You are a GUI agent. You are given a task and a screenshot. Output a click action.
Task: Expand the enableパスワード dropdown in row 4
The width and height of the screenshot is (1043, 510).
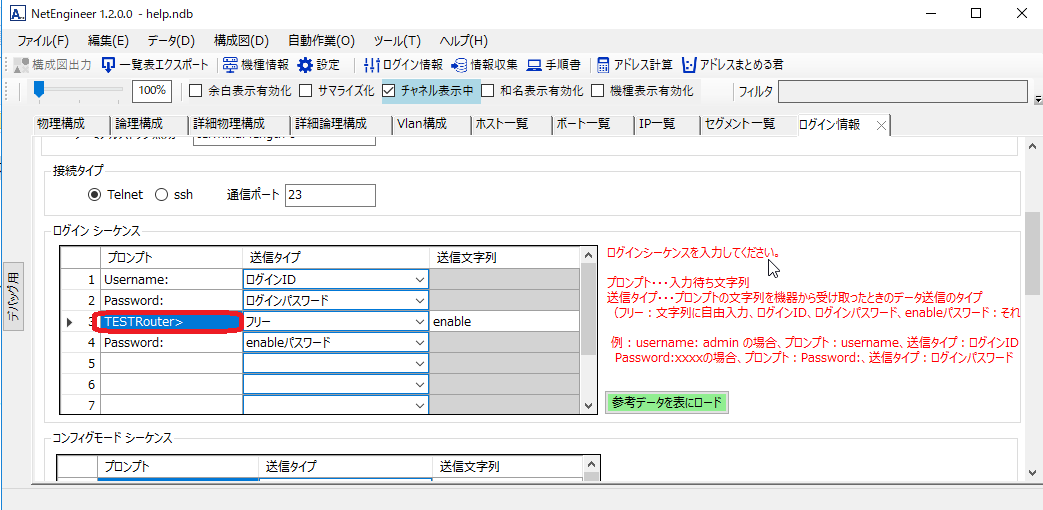click(420, 343)
